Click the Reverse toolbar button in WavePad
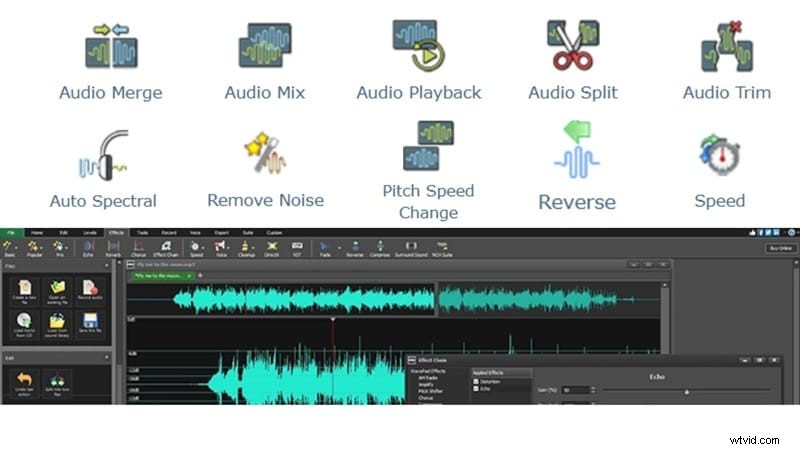This screenshot has width=800, height=450. (355, 248)
